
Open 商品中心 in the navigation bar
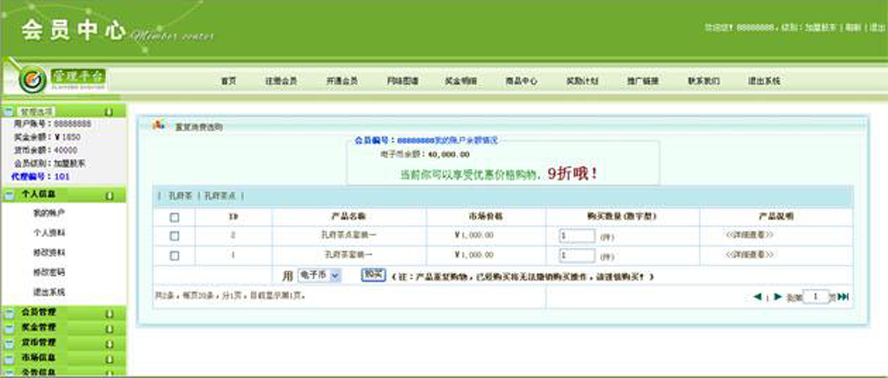click(521, 81)
